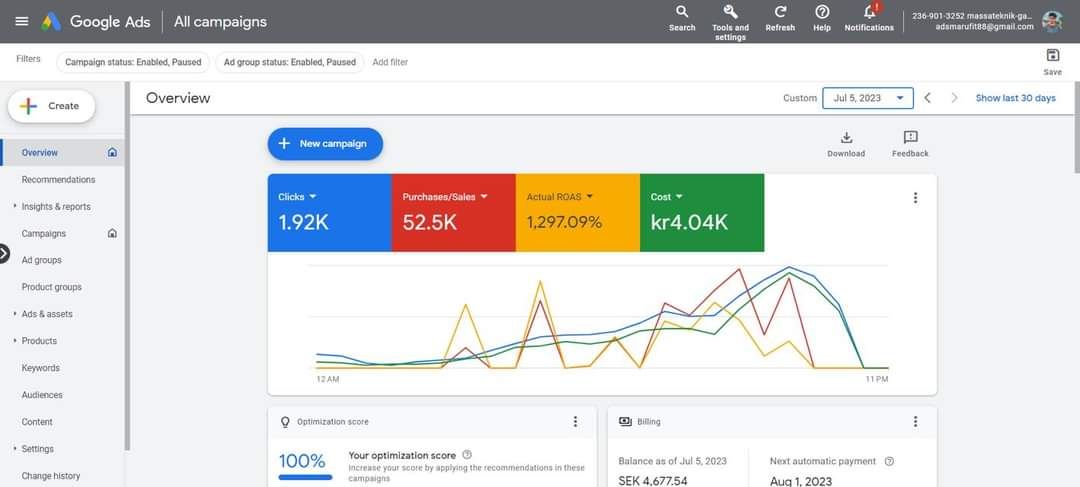Expand the collapsed side panel arrow
The height and width of the screenshot is (487, 1080).
point(3,253)
